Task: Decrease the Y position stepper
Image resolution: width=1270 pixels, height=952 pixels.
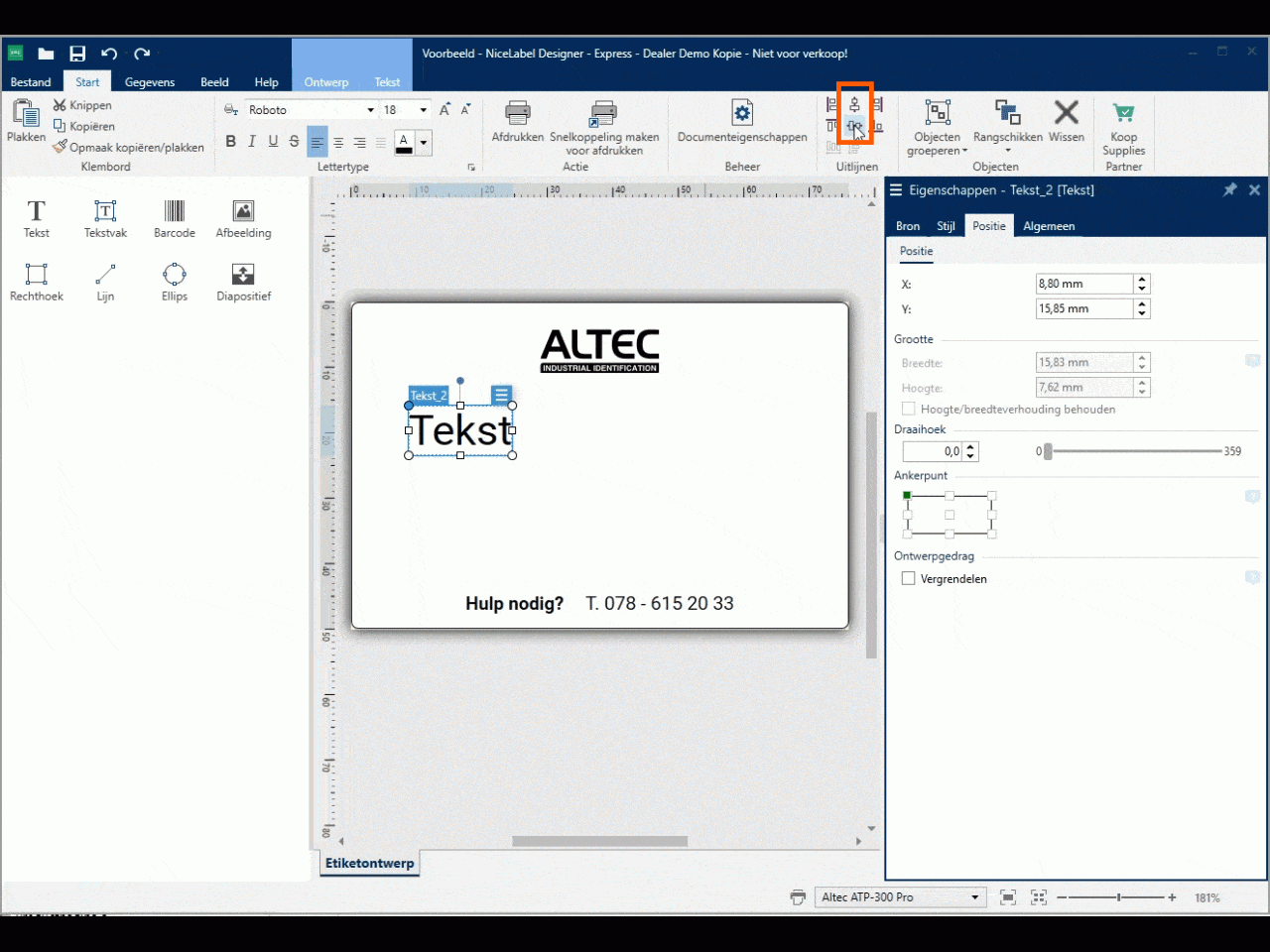Action: tap(1142, 313)
